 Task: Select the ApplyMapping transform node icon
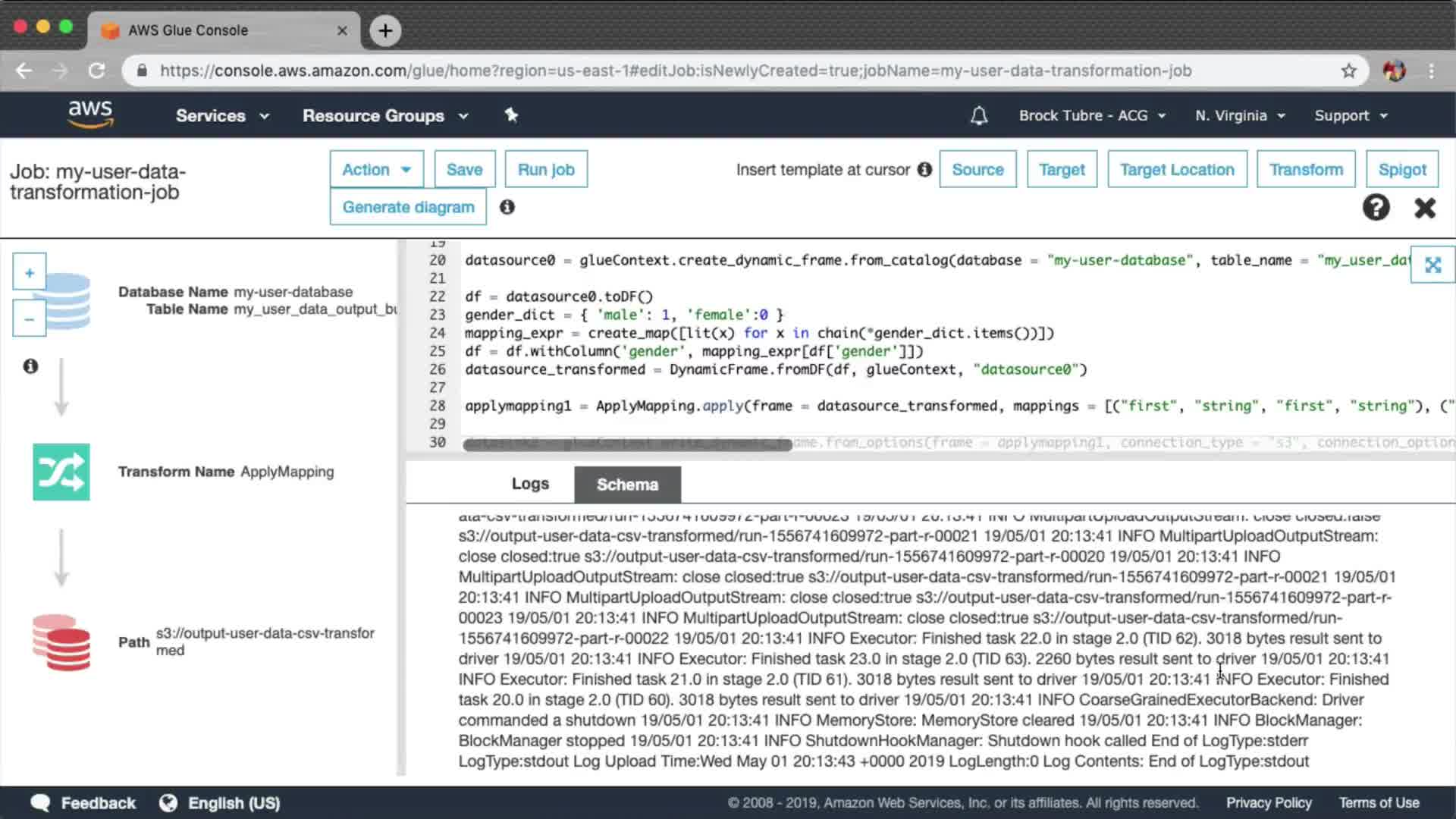click(61, 472)
